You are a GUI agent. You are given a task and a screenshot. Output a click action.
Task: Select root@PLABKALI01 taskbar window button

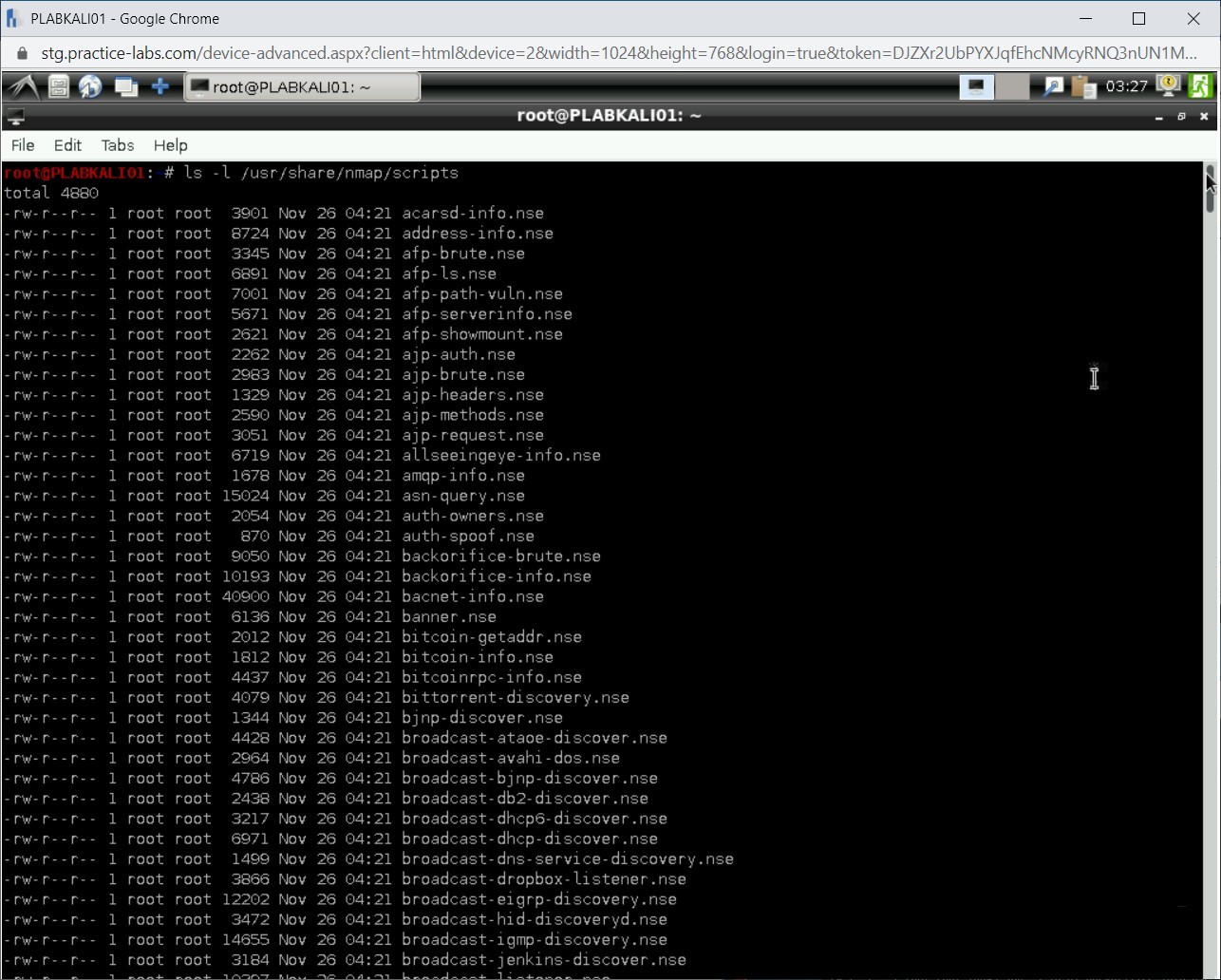pos(301,87)
